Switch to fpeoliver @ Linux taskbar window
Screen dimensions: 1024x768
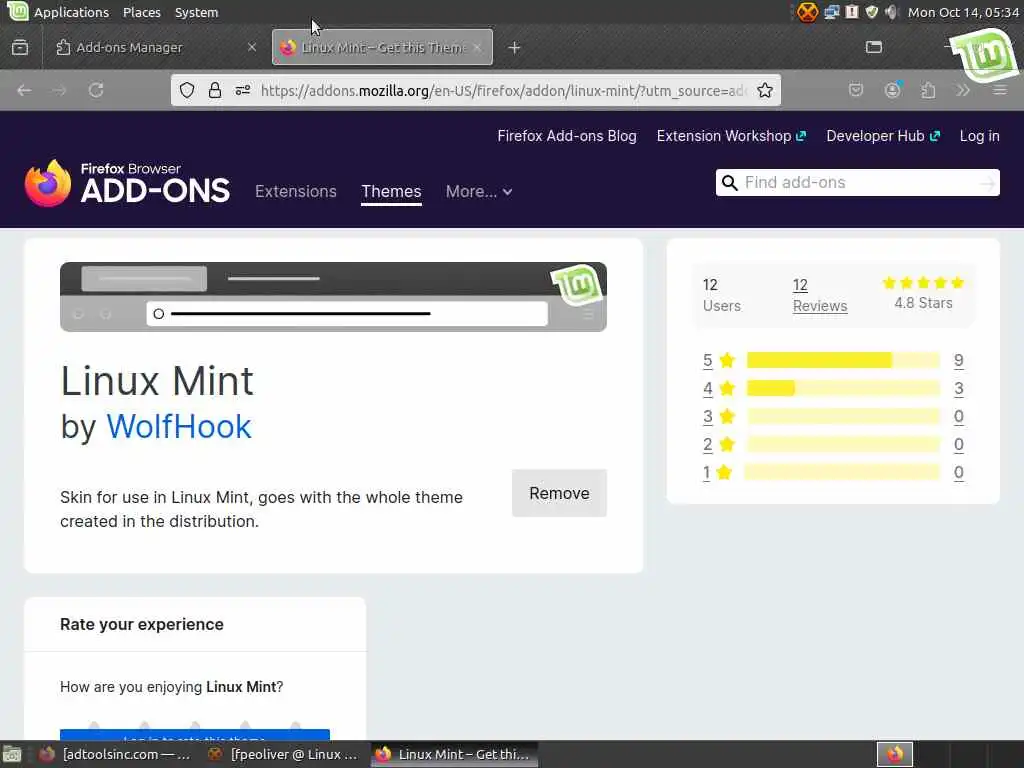[x=282, y=754]
